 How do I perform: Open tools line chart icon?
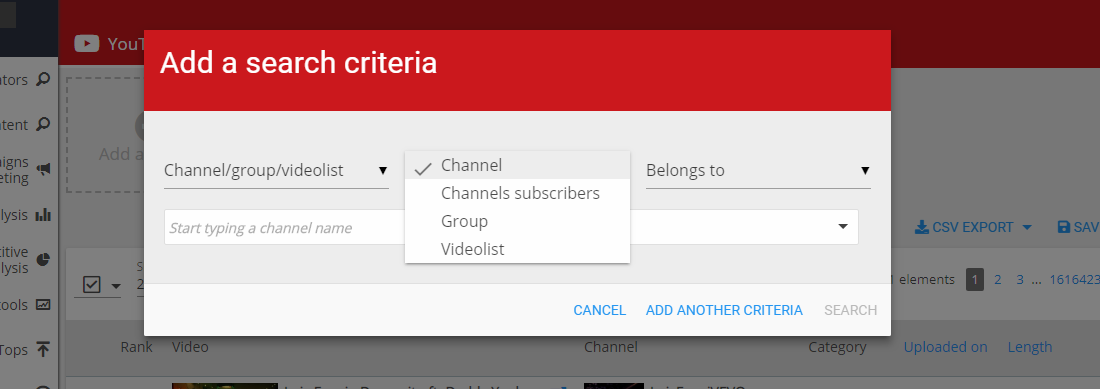(x=43, y=305)
